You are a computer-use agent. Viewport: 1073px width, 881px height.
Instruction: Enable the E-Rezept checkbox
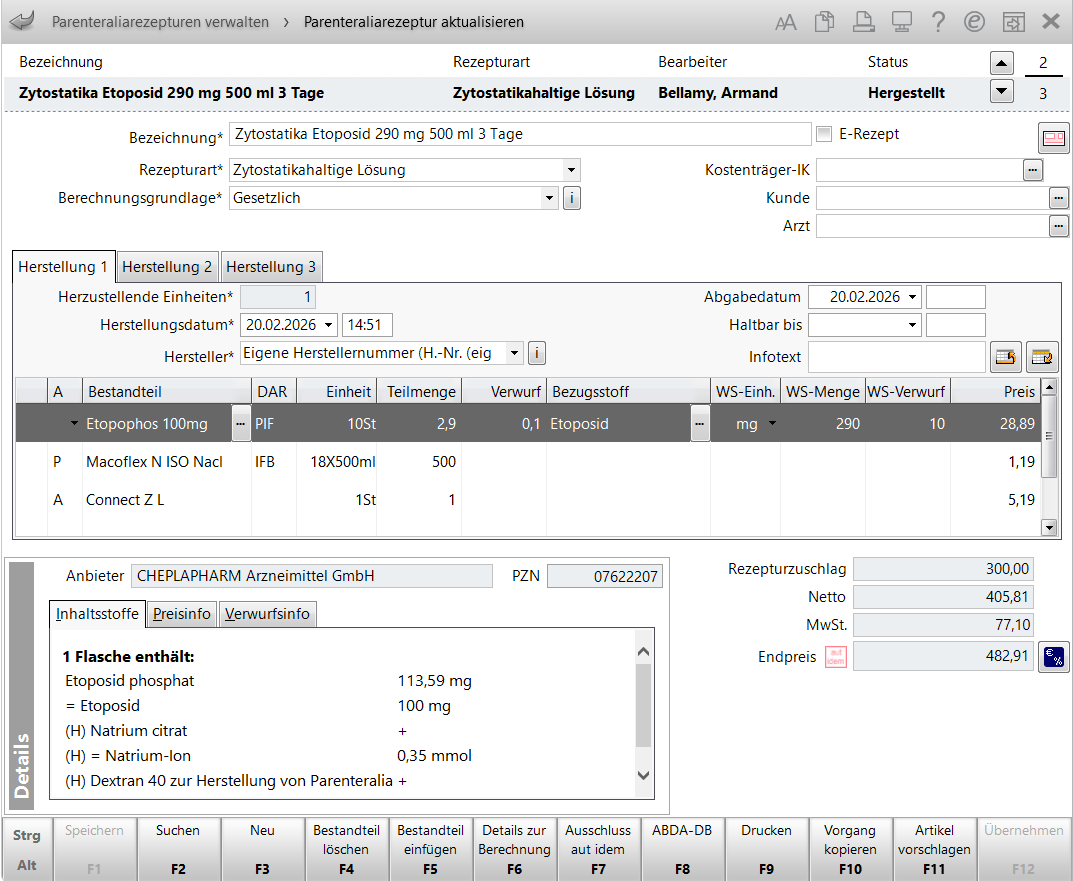click(824, 134)
